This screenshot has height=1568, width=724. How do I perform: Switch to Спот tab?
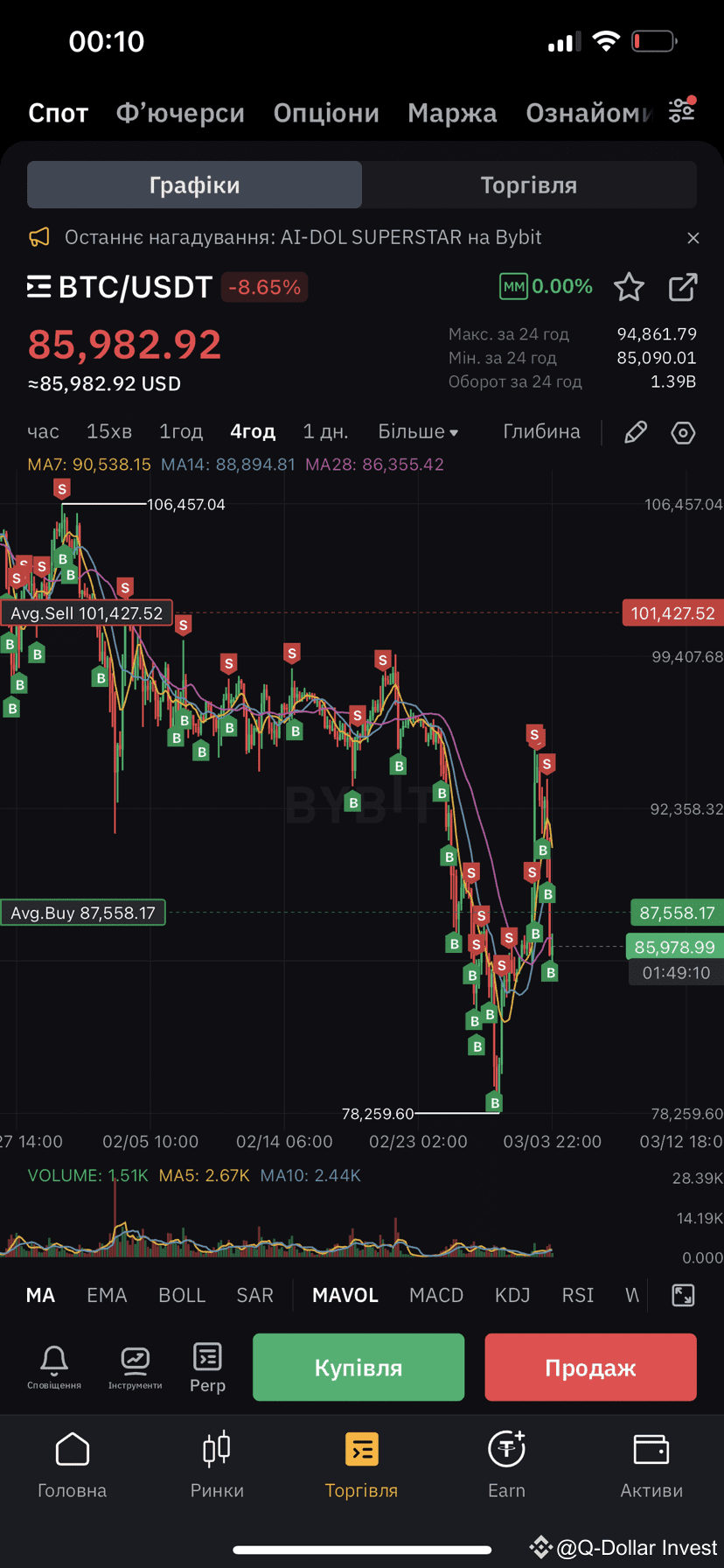click(59, 113)
